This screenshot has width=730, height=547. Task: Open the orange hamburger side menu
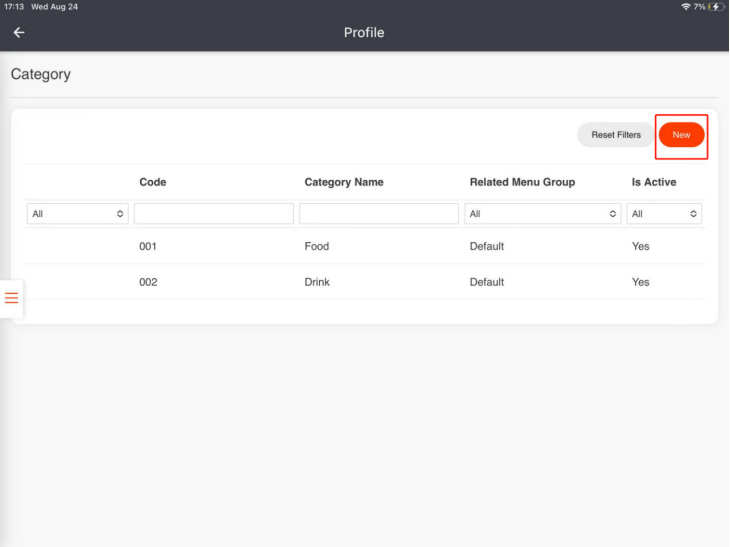pos(11,298)
